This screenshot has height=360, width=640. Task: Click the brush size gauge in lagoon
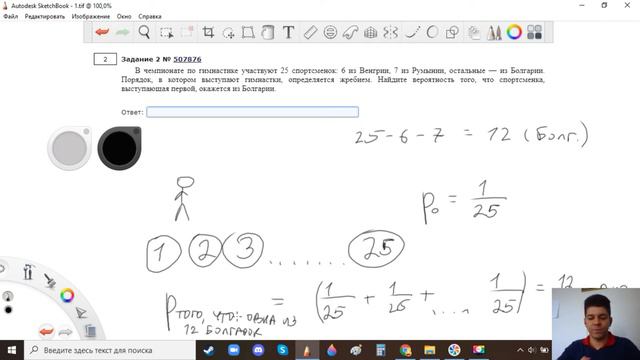(x=8, y=296)
